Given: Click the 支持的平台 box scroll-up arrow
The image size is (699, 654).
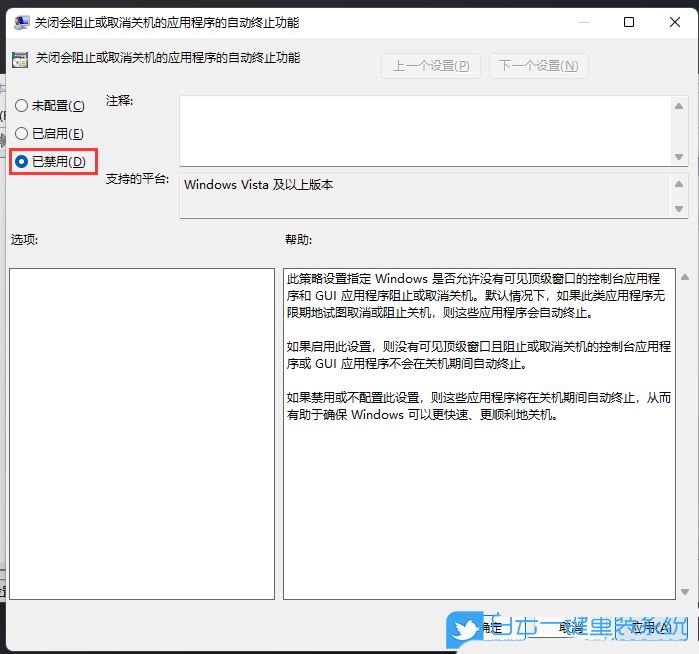Looking at the screenshot, I should click(679, 184).
